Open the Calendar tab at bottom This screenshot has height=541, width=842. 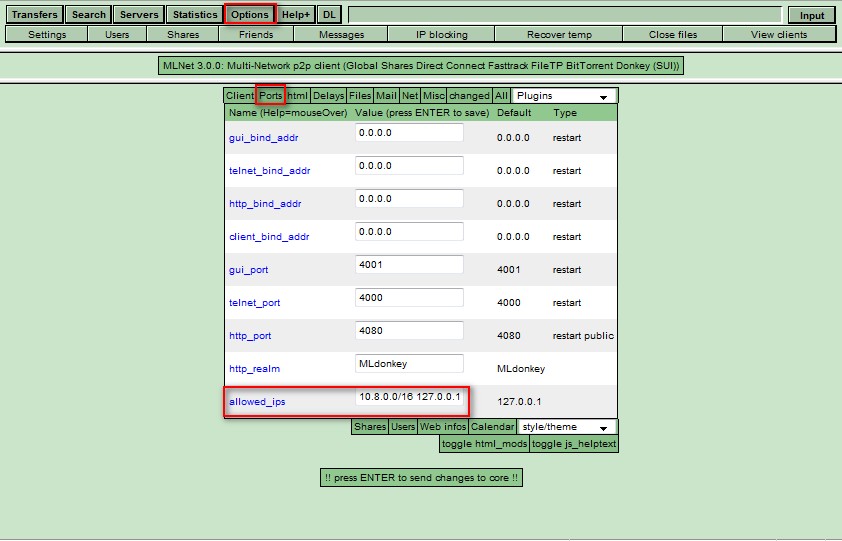(x=492, y=427)
